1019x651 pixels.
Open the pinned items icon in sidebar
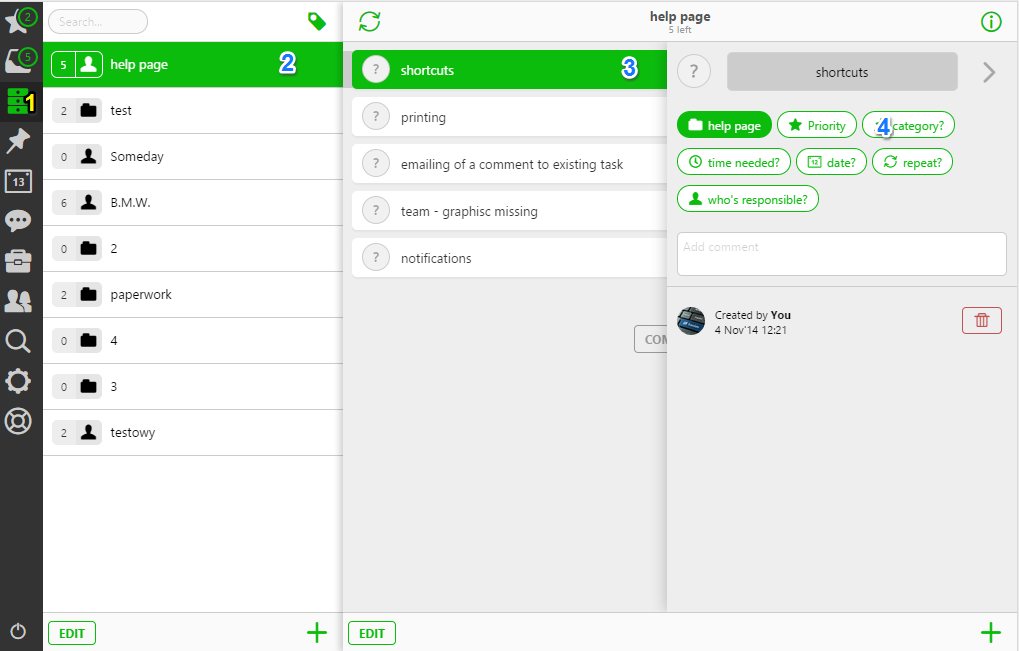(x=18, y=140)
